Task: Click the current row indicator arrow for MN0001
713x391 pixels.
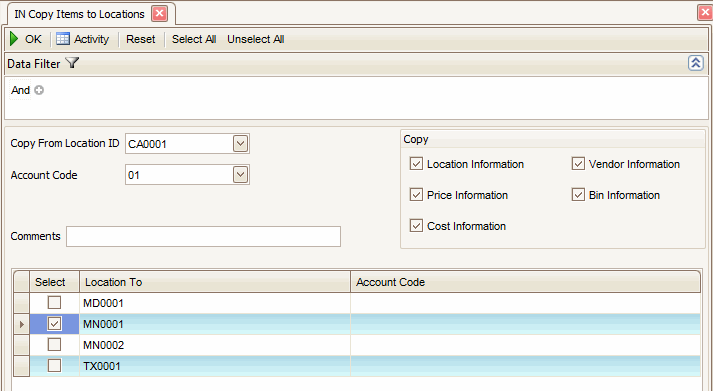Action: click(x=21, y=324)
